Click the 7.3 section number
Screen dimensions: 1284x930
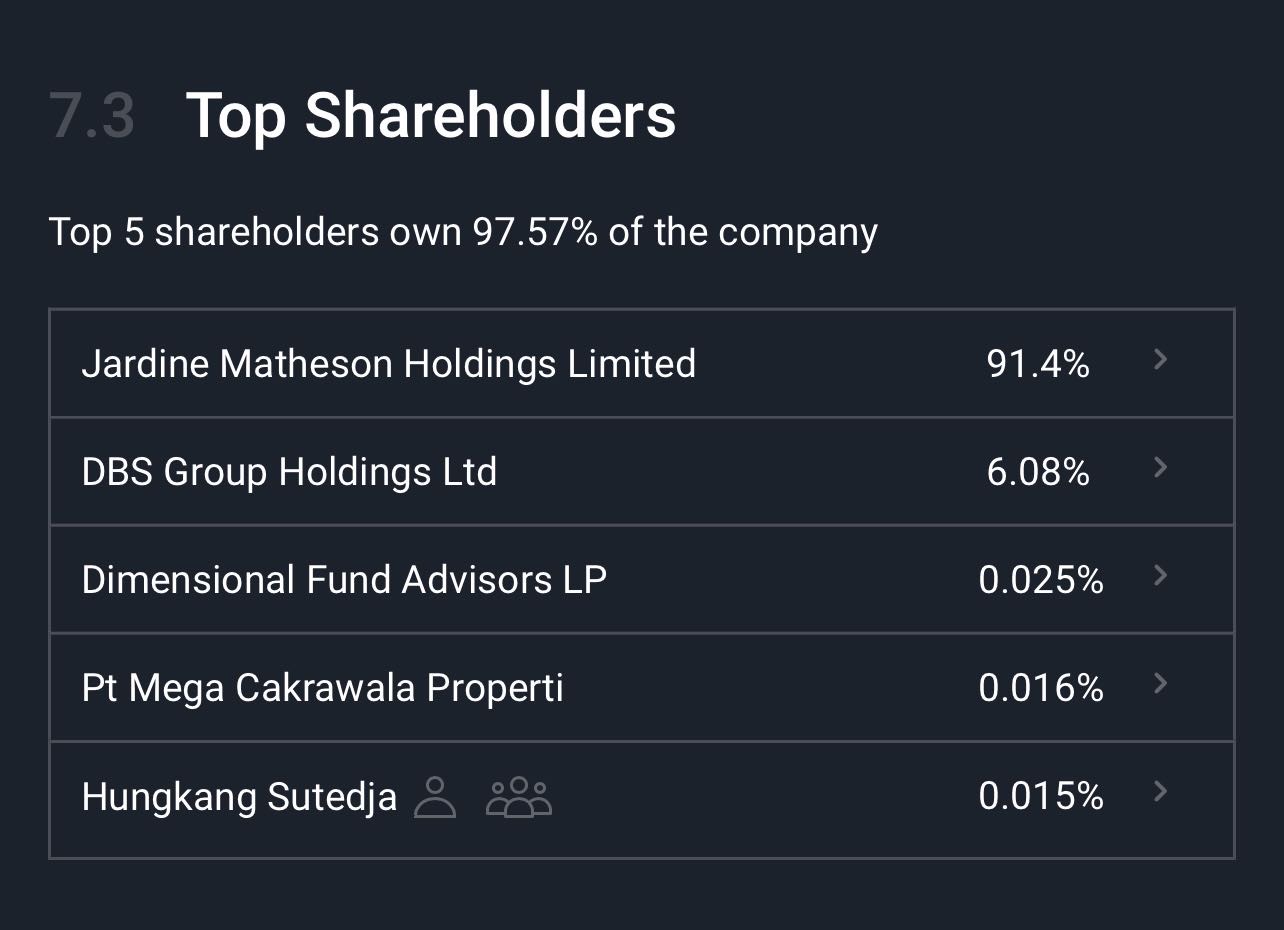point(91,116)
